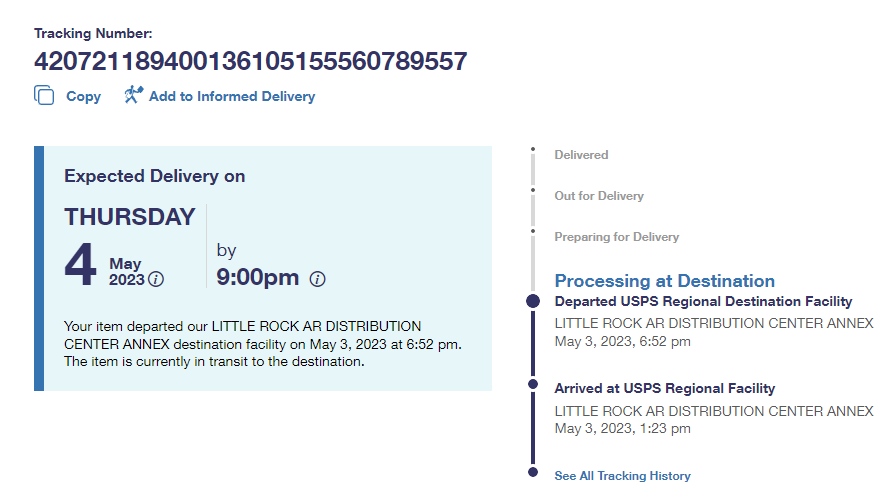The width and height of the screenshot is (880, 501).
Task: Click Departed USPS Regional Destination Facility text
Action: pos(703,301)
